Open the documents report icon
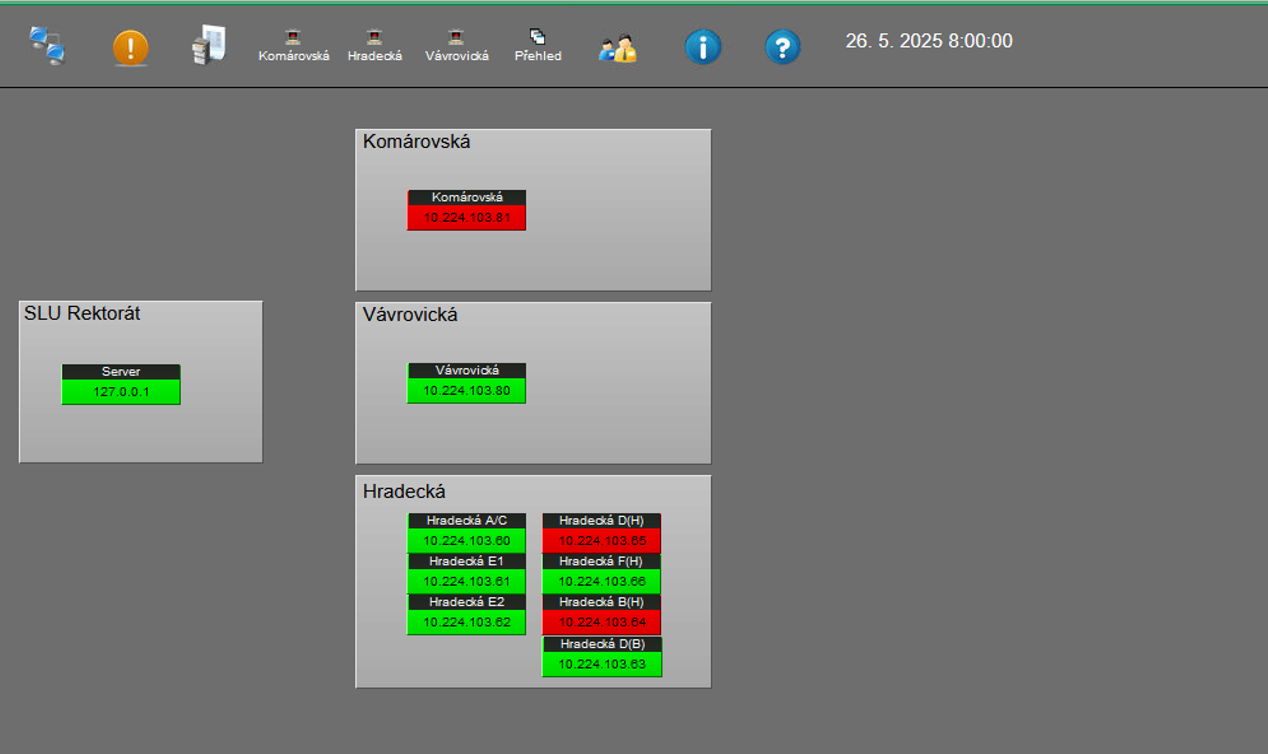 [209, 46]
